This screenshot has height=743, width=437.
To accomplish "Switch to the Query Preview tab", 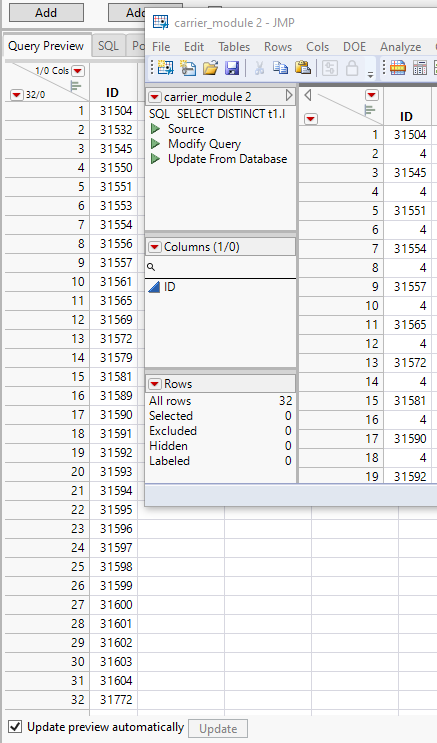I will tap(46, 46).
